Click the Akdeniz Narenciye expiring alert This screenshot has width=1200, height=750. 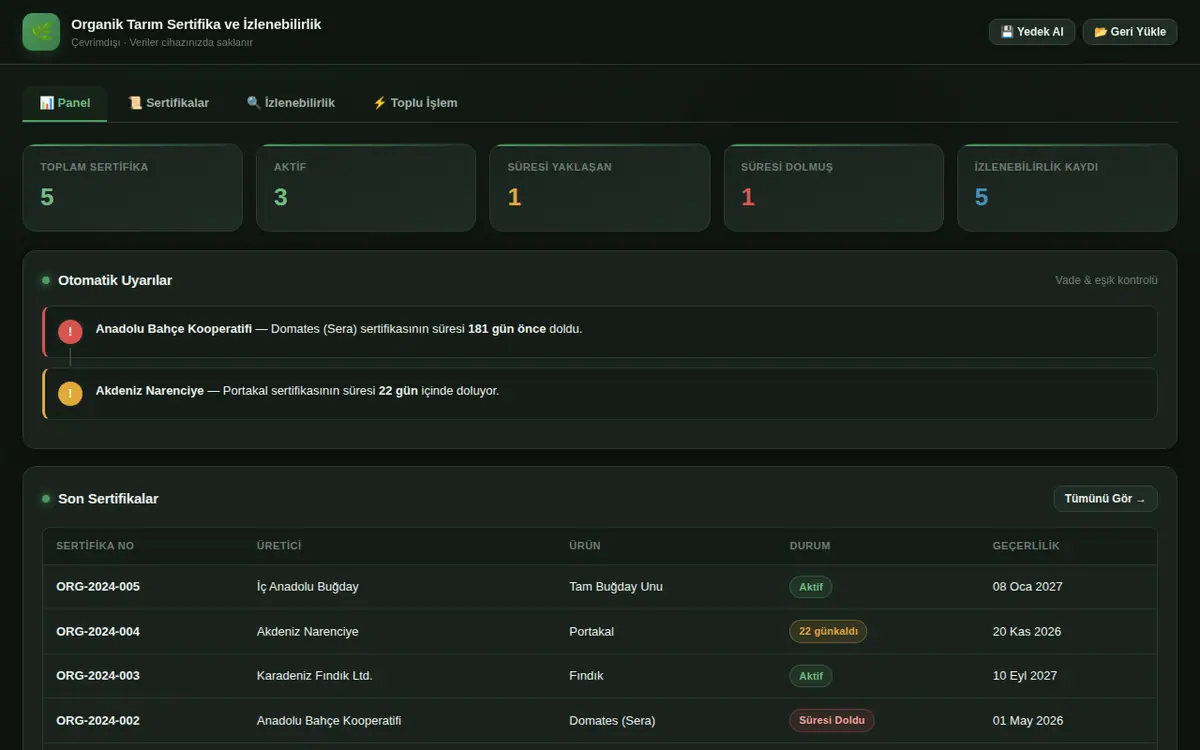pos(600,394)
